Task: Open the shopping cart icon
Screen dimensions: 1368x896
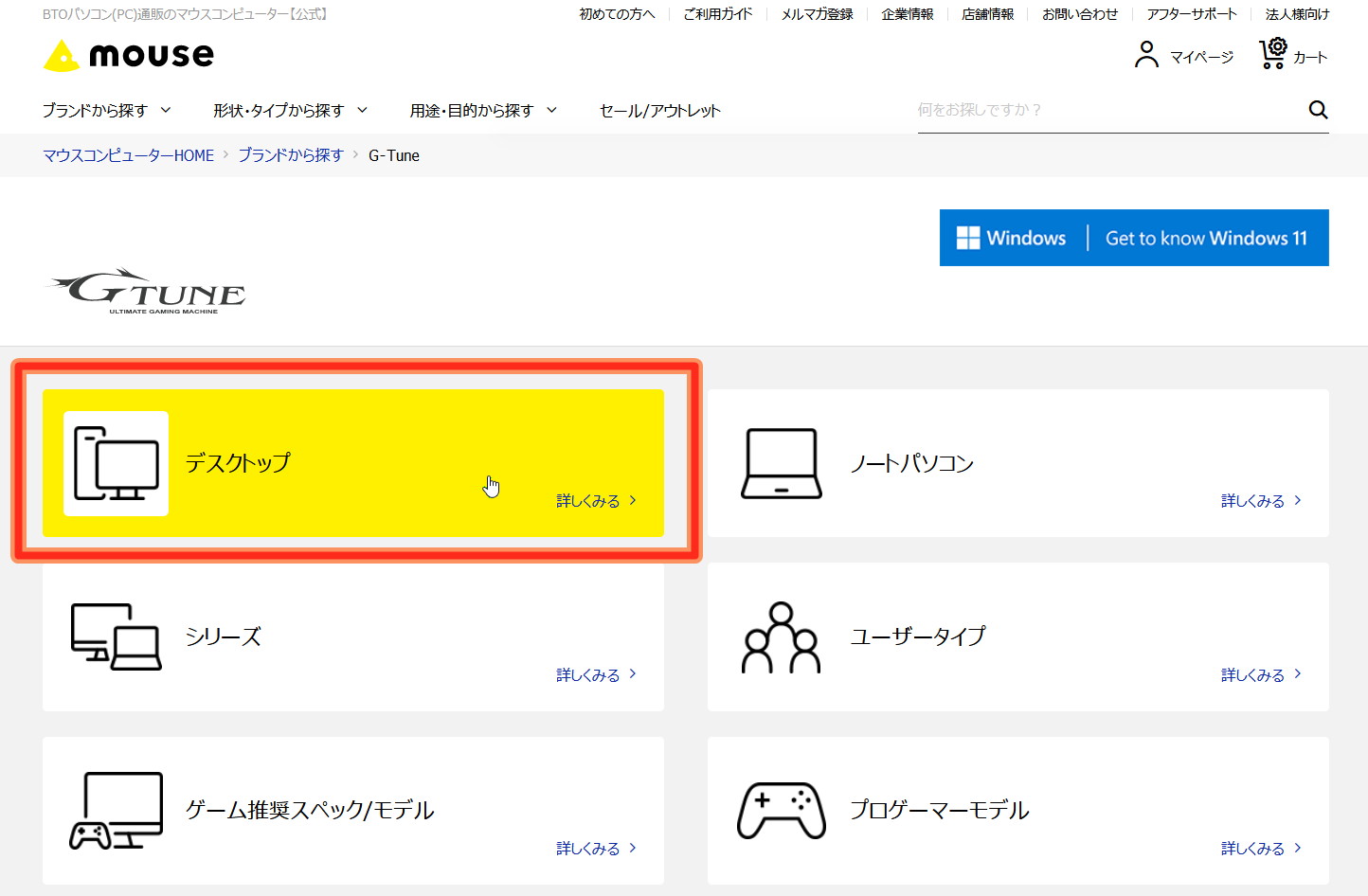Action: pos(1272,53)
